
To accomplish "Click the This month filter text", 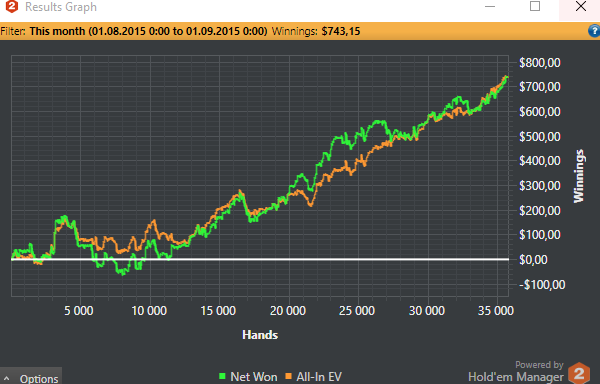I will click(x=148, y=31).
